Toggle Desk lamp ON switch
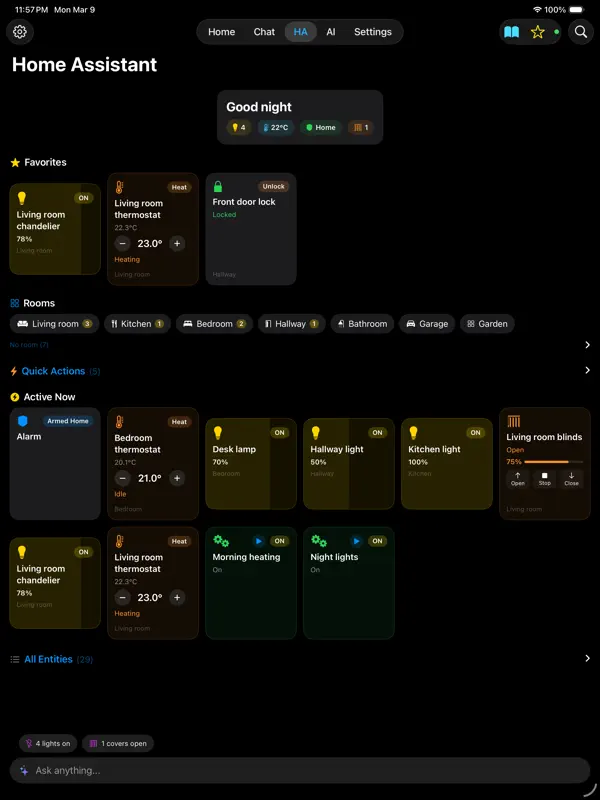This screenshot has width=600, height=800. point(280,433)
